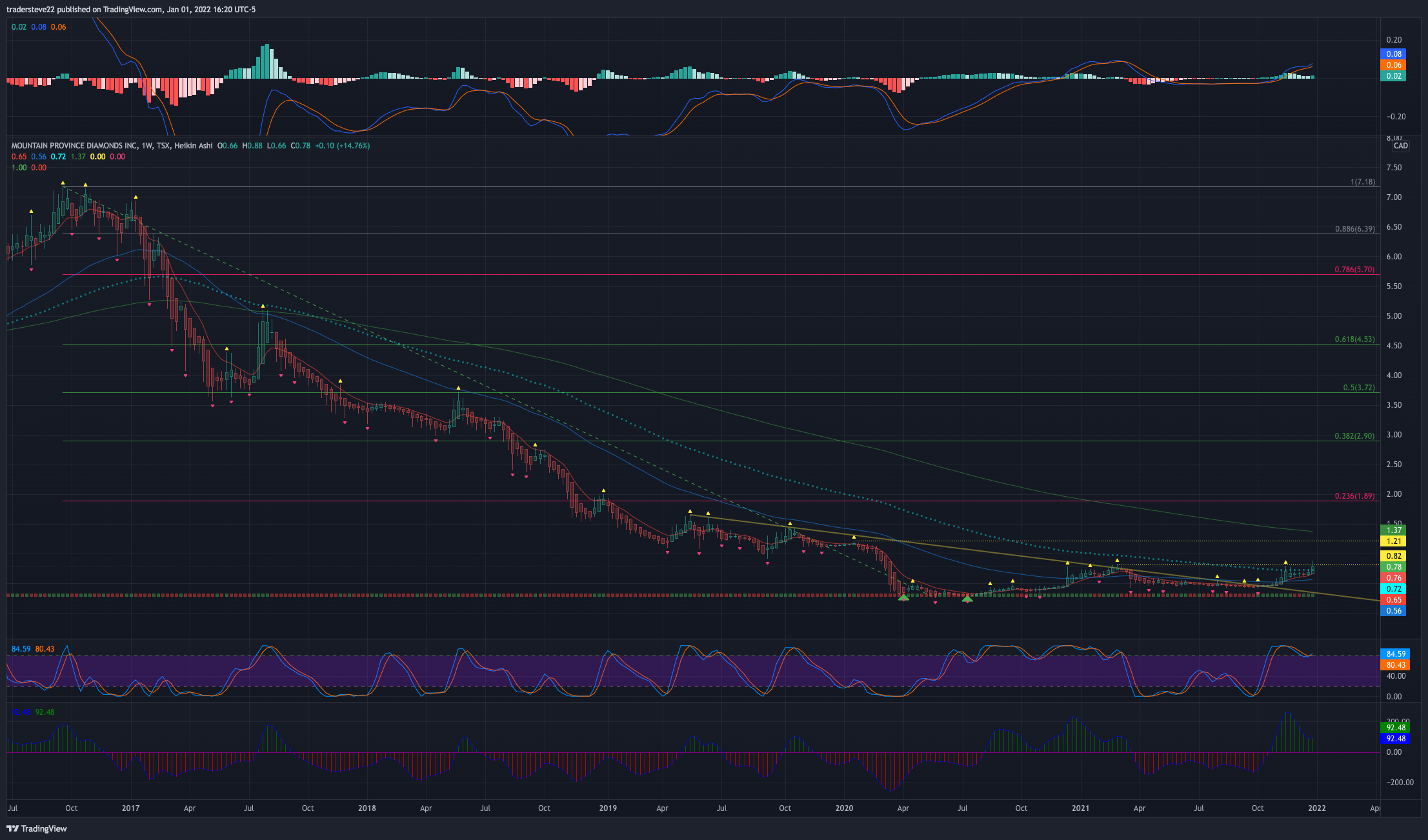This screenshot has width=1428, height=840.
Task: Click the green up-arrow marker near Apr 2020
Action: point(903,598)
